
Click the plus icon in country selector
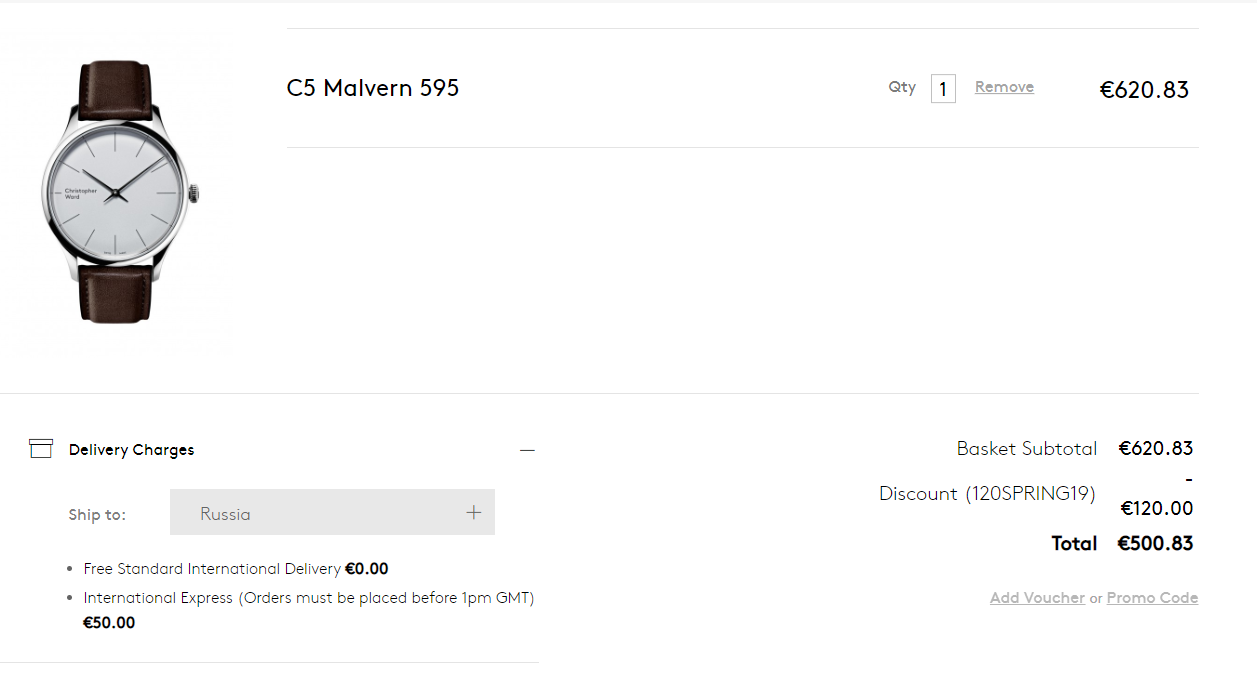(x=473, y=513)
